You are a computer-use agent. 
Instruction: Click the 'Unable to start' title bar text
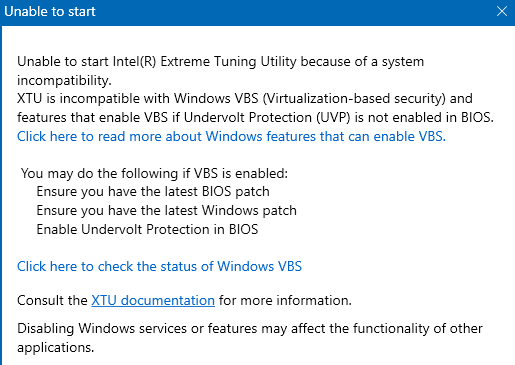[x=50, y=12]
